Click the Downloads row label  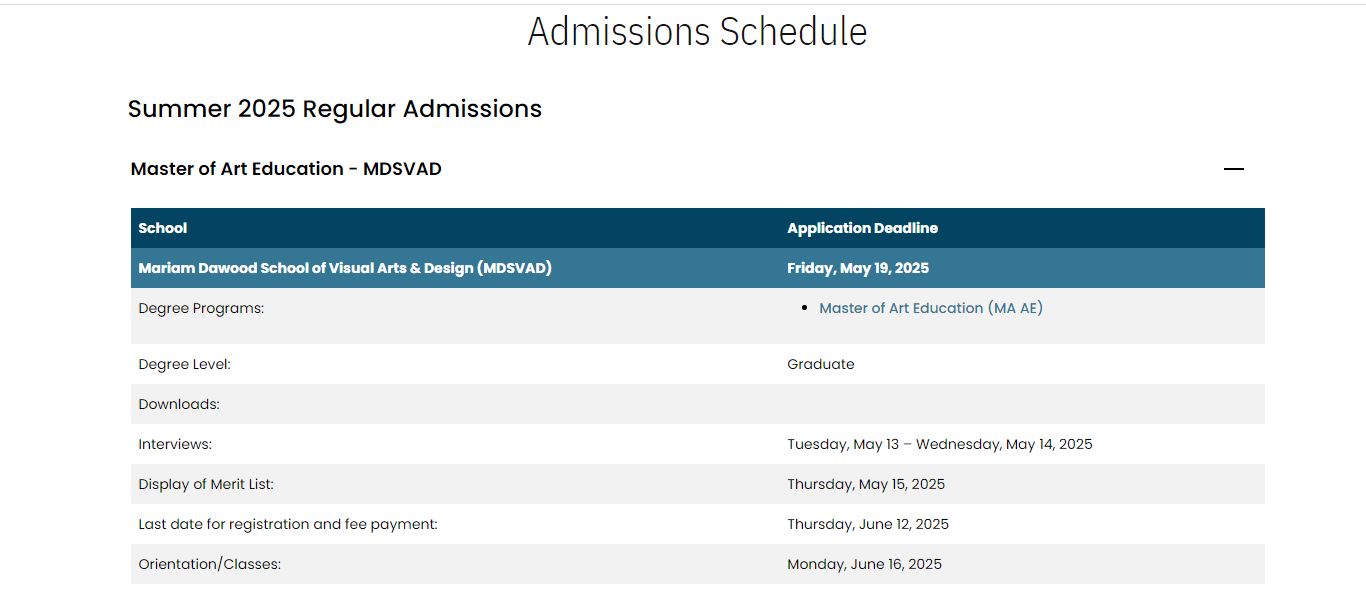[x=179, y=404]
